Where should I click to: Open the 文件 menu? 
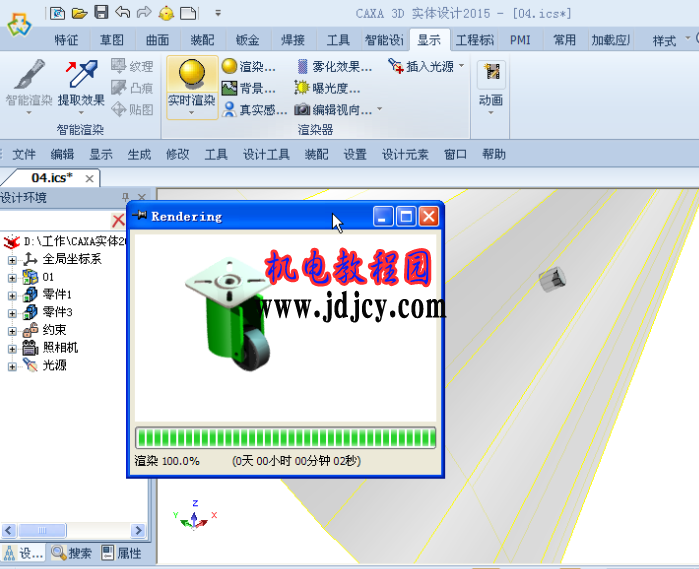click(x=24, y=154)
